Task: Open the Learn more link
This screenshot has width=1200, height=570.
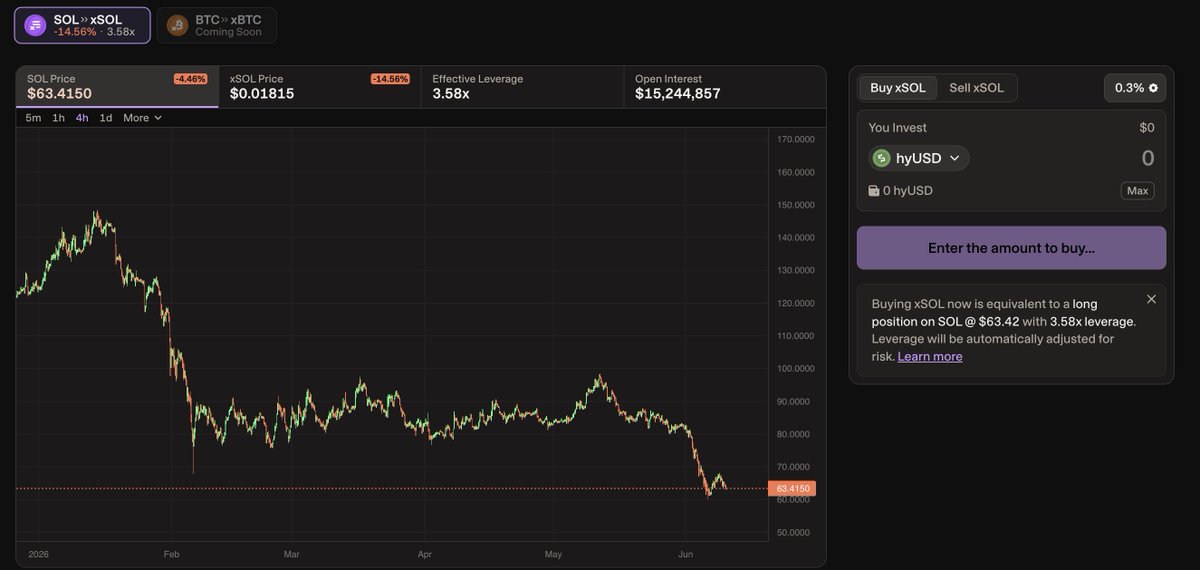Action: click(x=930, y=357)
